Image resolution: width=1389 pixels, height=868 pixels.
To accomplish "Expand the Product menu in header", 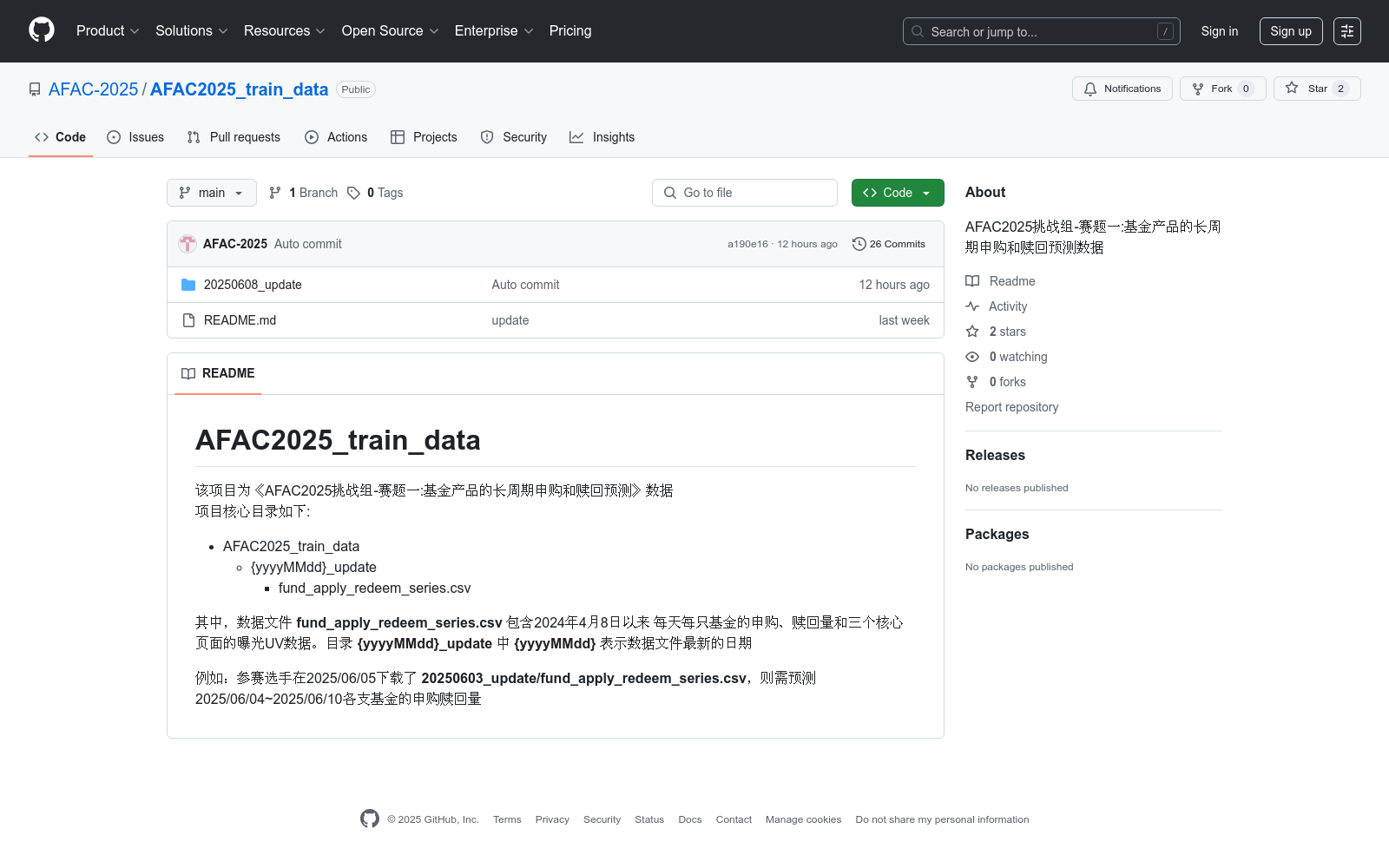I will (x=108, y=31).
